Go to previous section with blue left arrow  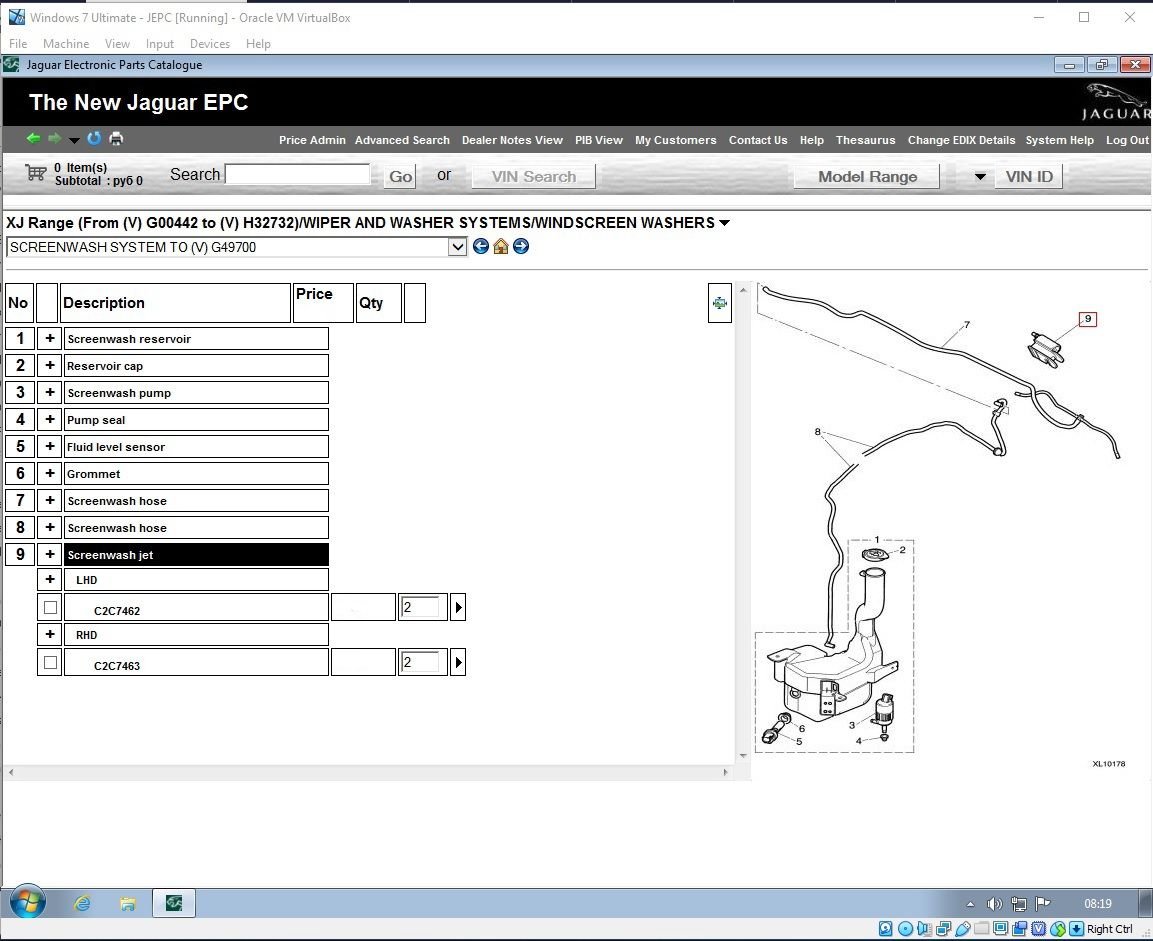coord(481,247)
